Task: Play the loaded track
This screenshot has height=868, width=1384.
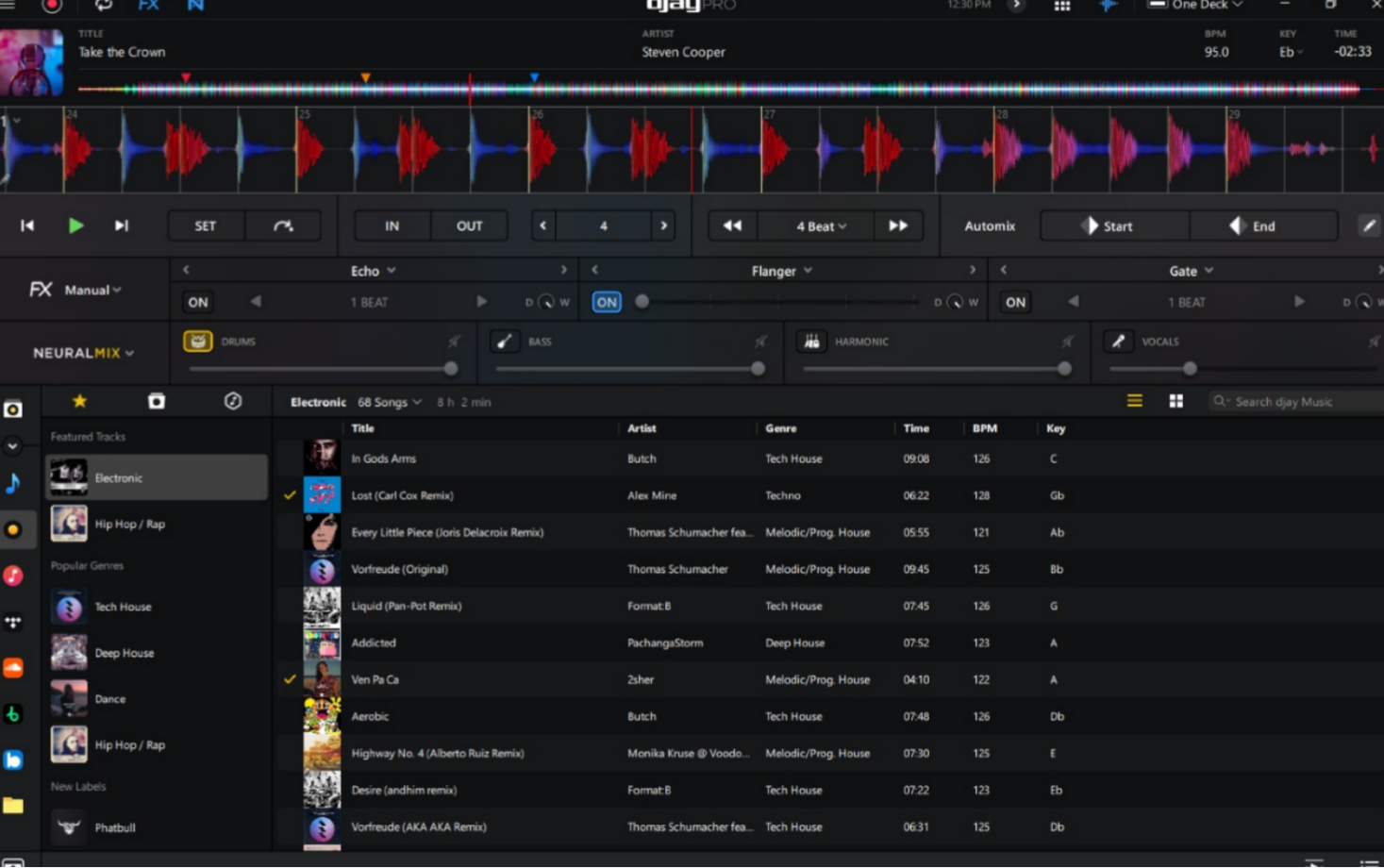Action: click(x=75, y=225)
